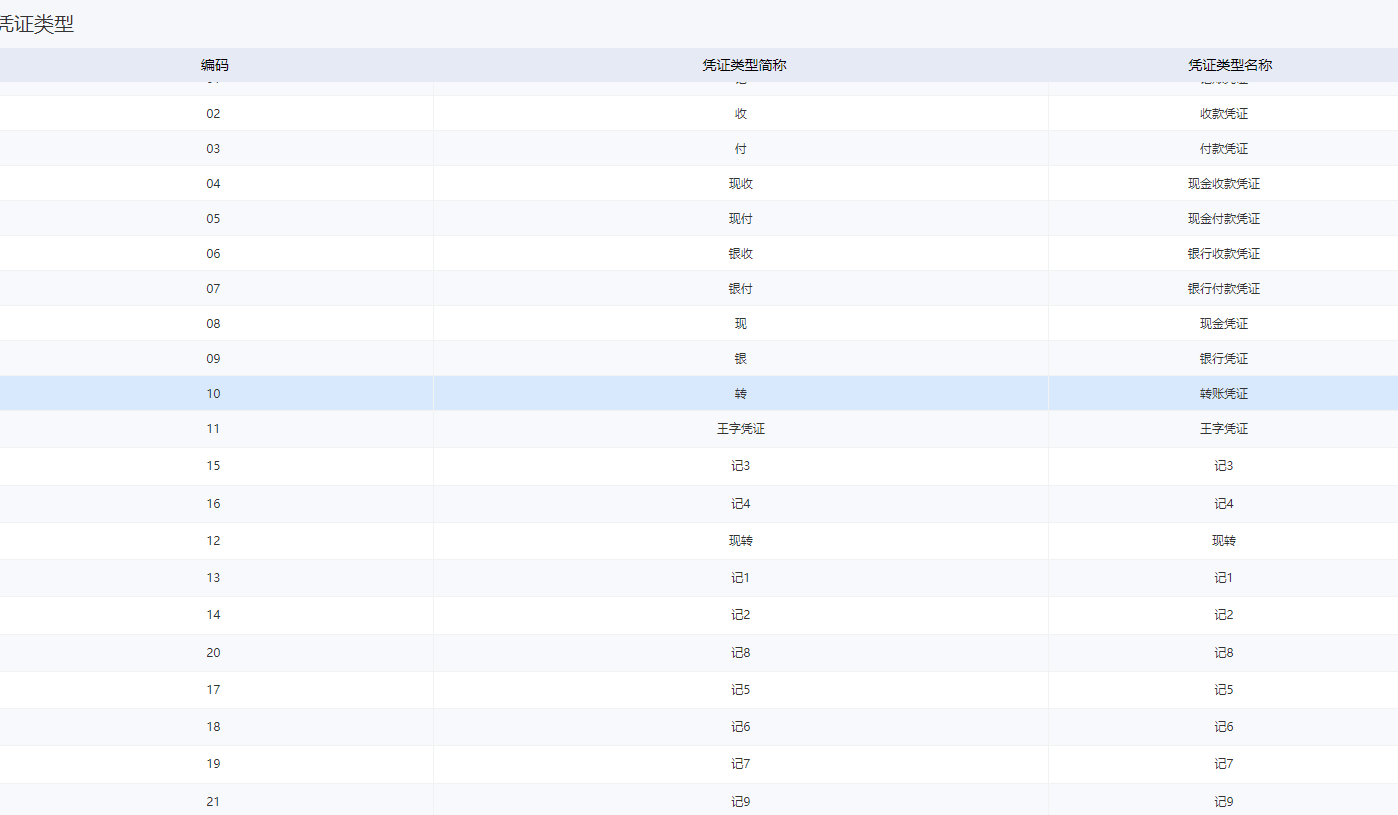Click the 银行凭证 cell
The image size is (1398, 815).
1223,359
